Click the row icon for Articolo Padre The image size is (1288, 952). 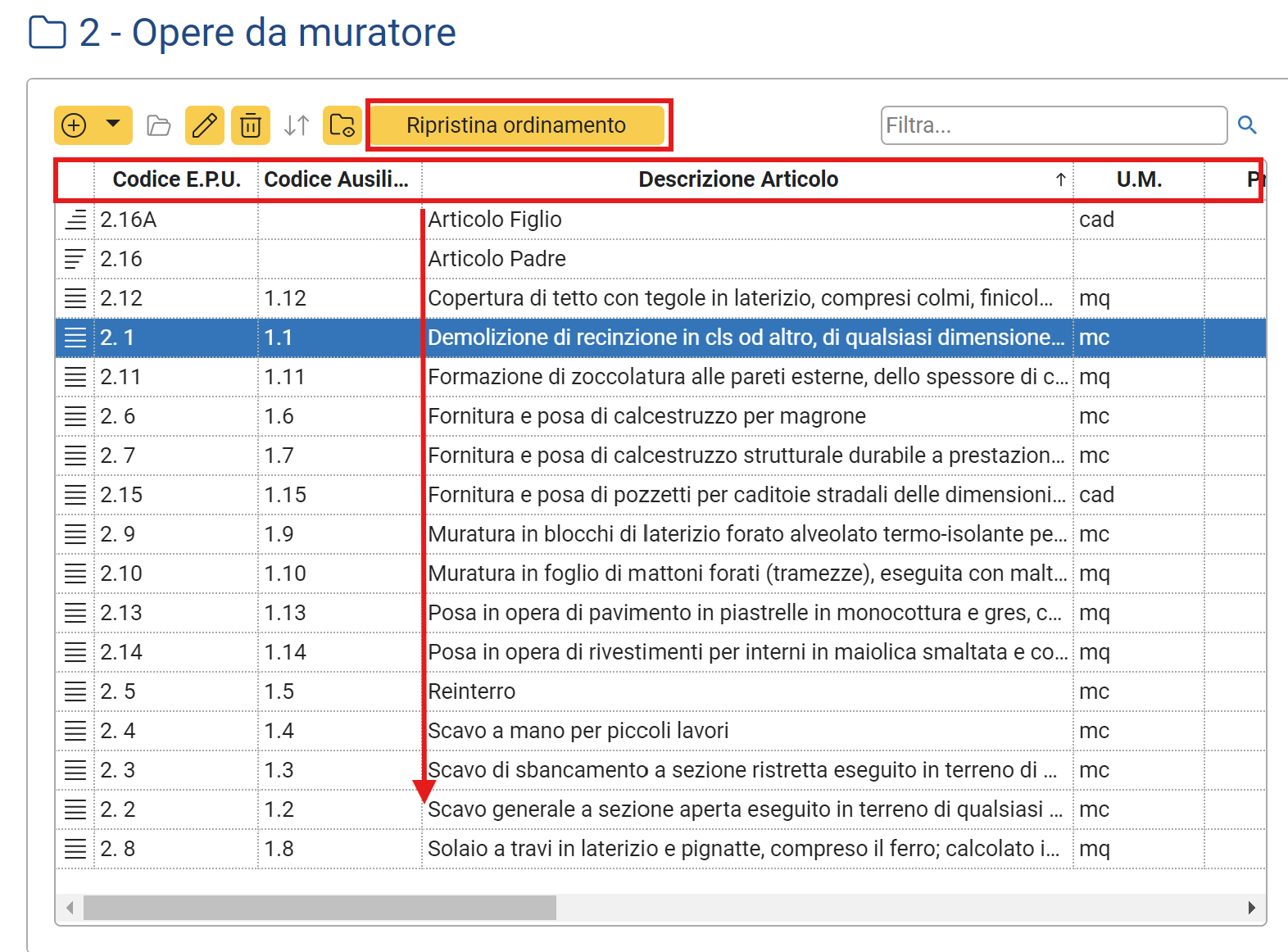[75, 259]
